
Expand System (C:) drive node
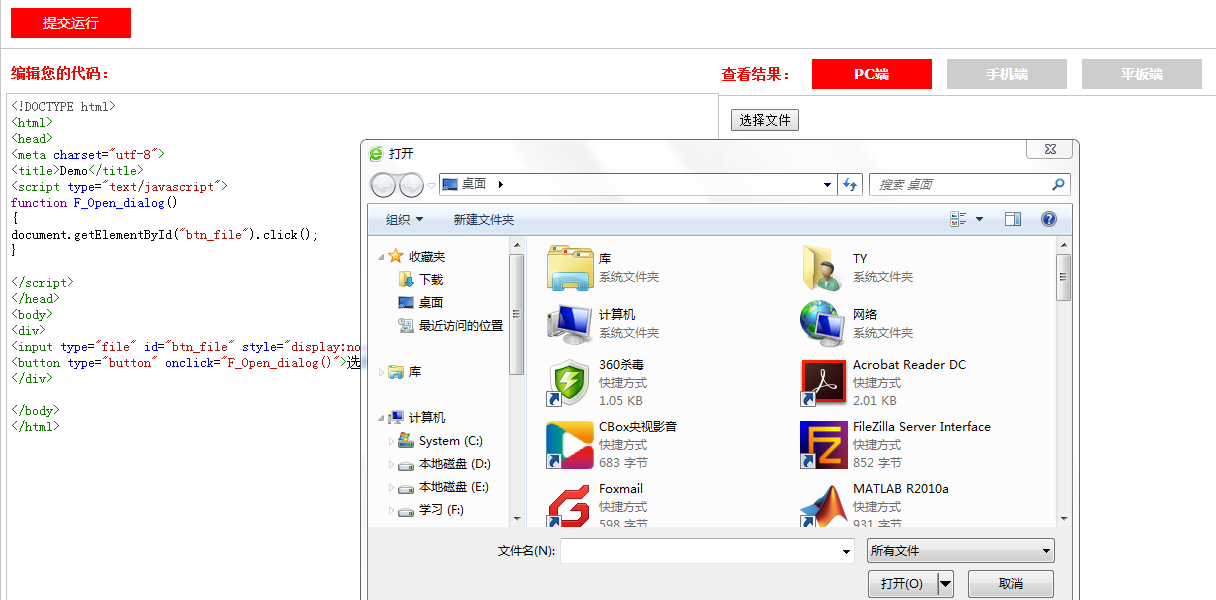391,441
